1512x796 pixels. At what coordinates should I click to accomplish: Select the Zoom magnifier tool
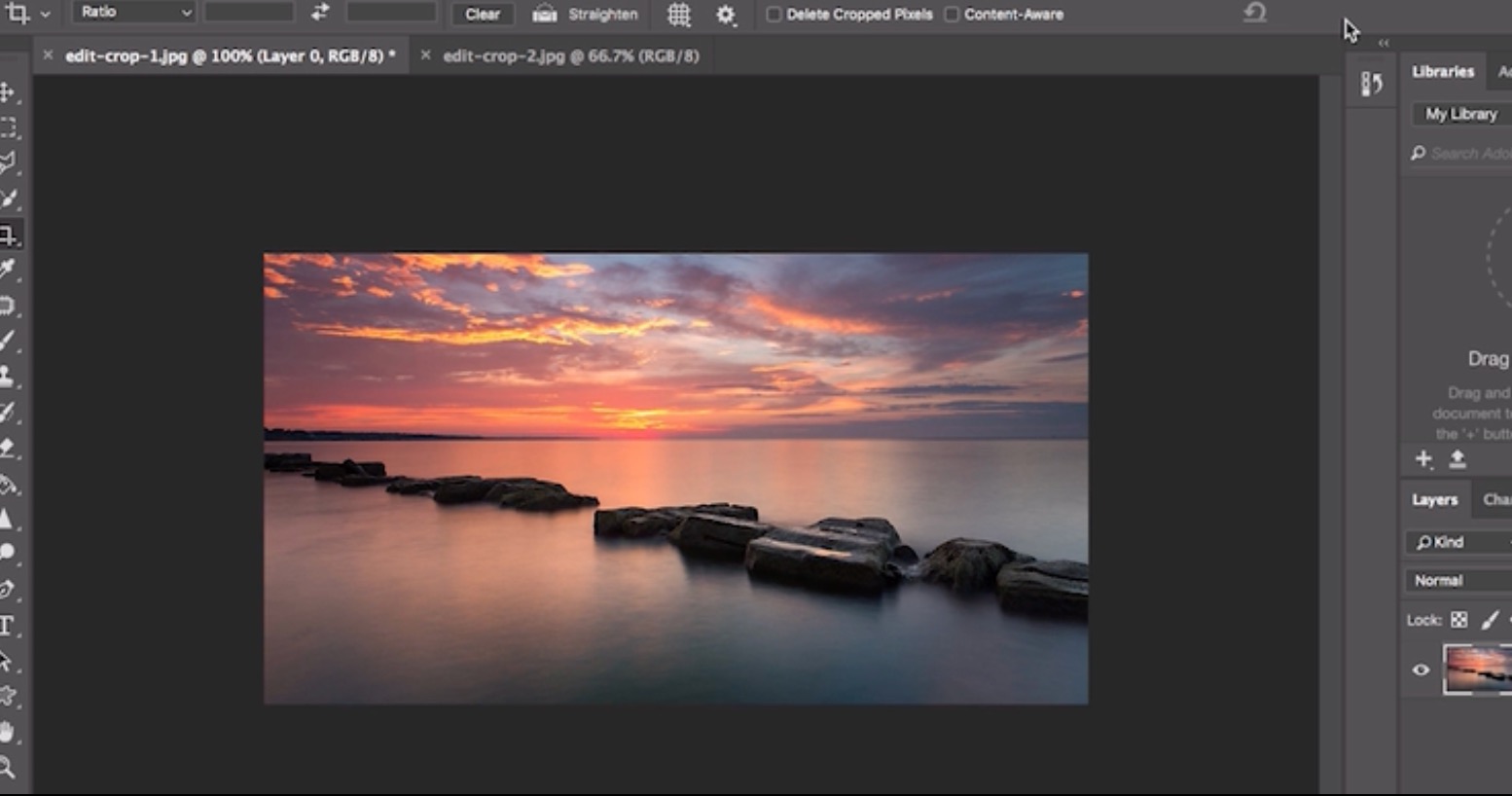pos(7,767)
